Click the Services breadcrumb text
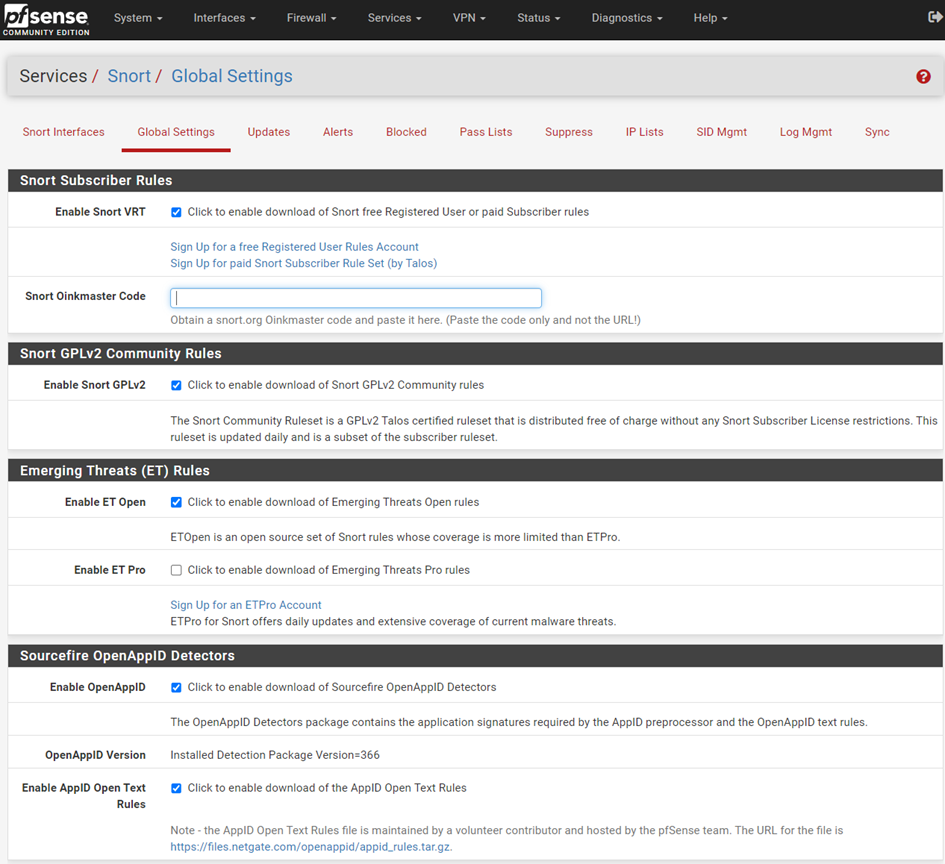 53,76
